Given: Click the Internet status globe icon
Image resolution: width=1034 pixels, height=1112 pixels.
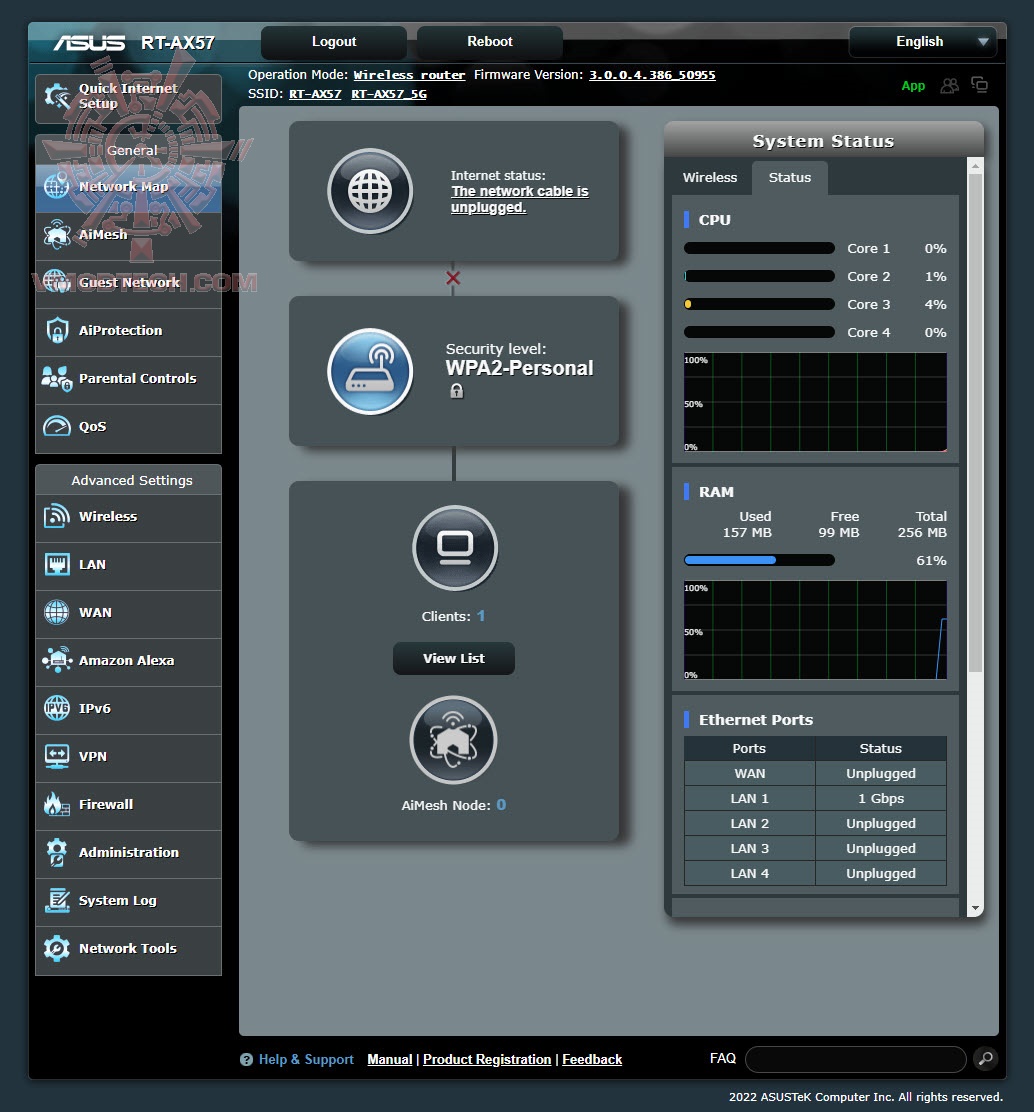Looking at the screenshot, I should point(370,191).
